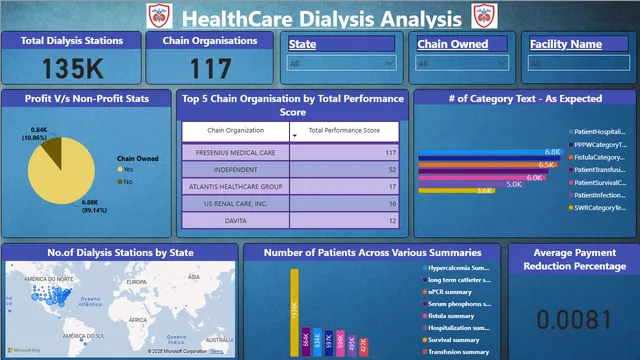Select INDEPENDENT row in table
The image size is (640, 360).
pos(290,170)
